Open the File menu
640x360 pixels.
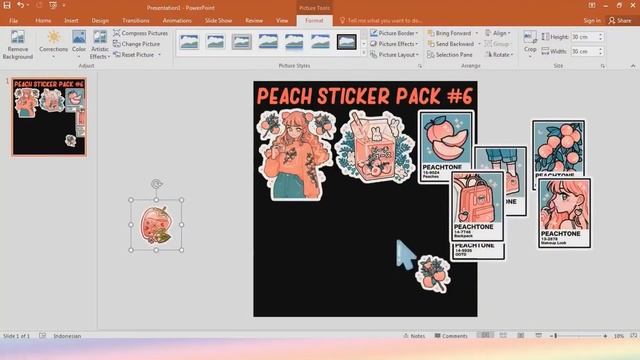click(x=13, y=20)
